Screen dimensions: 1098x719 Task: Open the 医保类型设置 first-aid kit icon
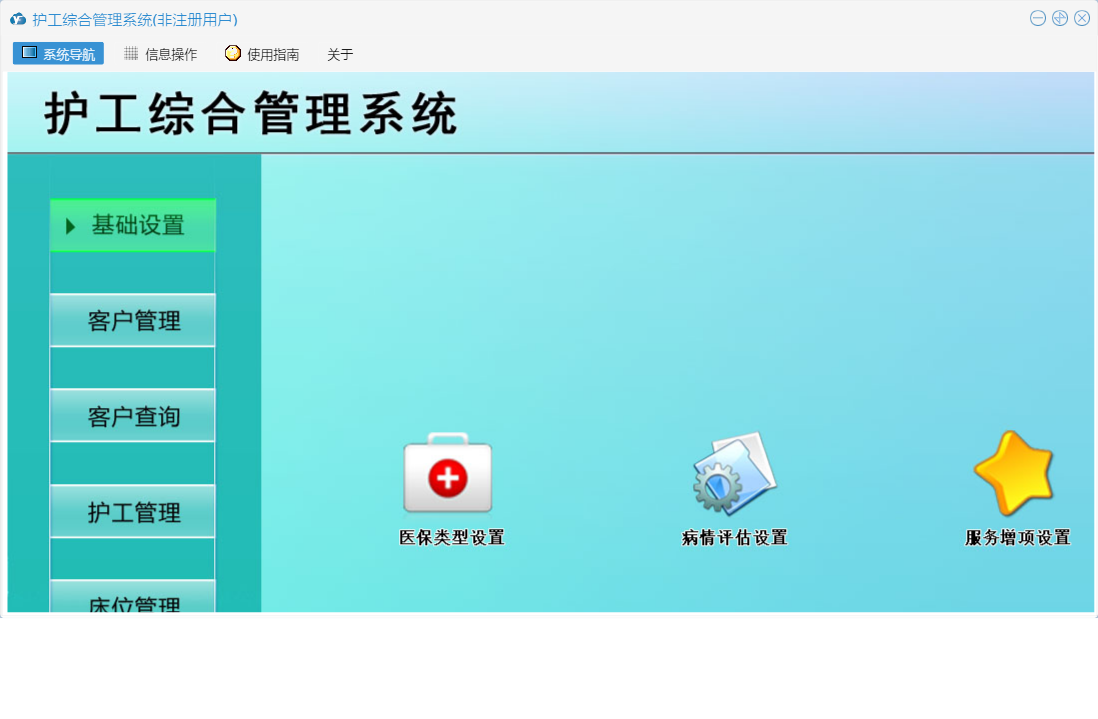[448, 473]
